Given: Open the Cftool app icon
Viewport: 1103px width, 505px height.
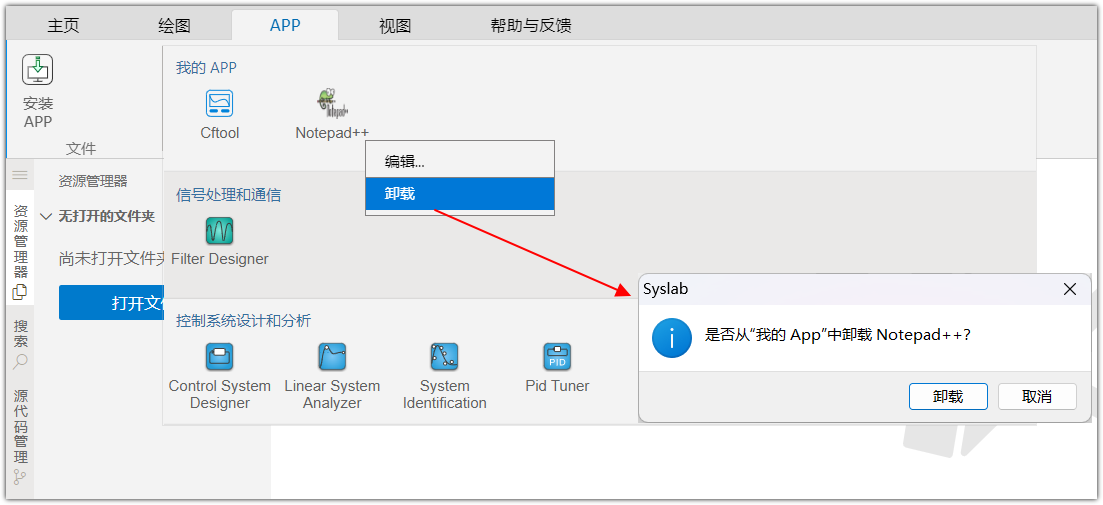Looking at the screenshot, I should click(219, 103).
